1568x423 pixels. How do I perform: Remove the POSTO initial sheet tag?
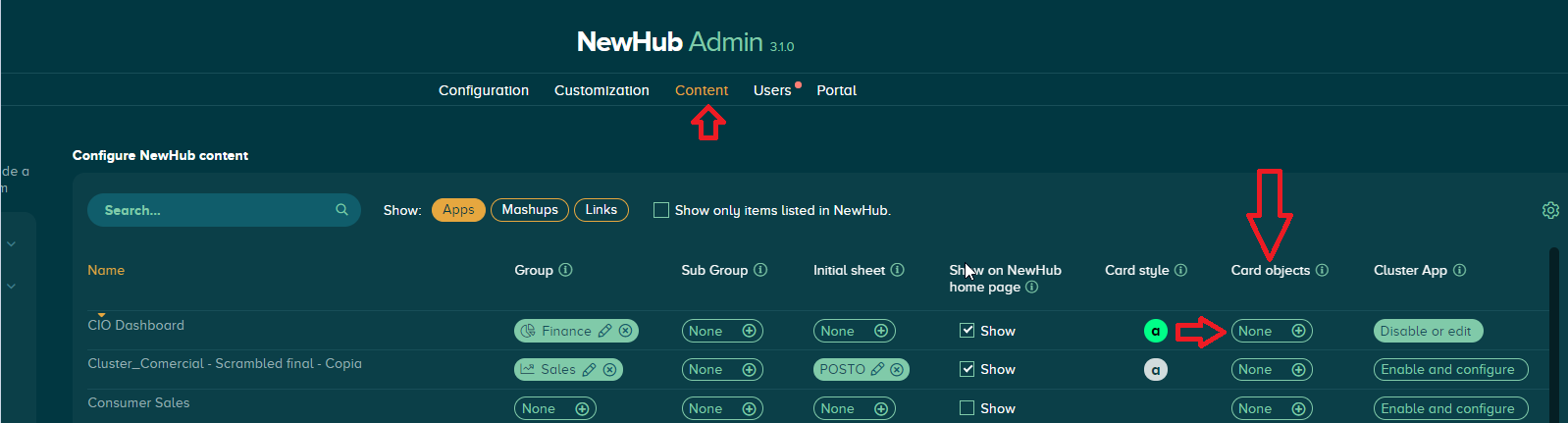897,370
